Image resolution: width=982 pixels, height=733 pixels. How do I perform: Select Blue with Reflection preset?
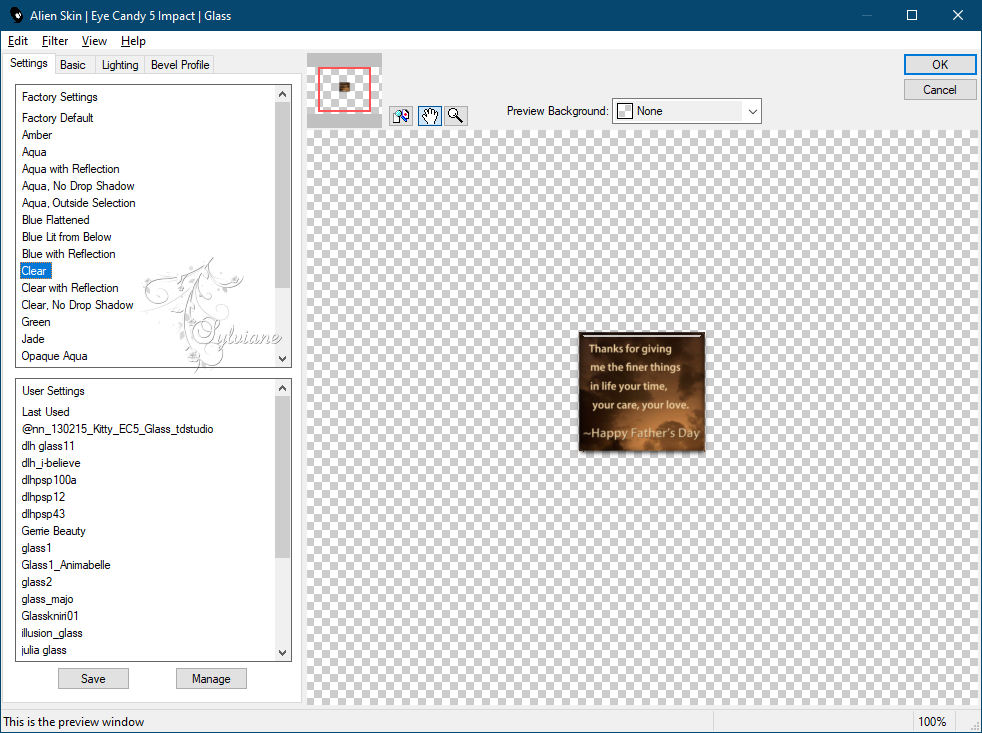(x=68, y=254)
